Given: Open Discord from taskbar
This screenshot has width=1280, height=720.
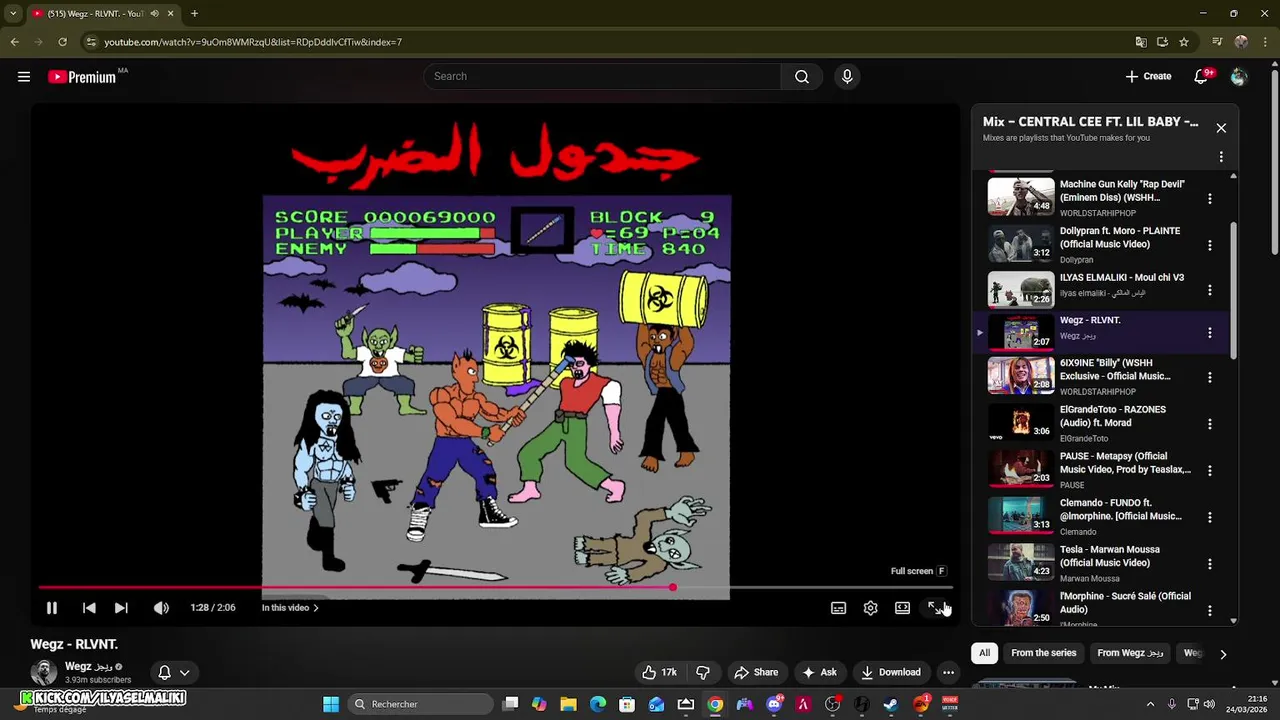Looking at the screenshot, I should (x=774, y=704).
